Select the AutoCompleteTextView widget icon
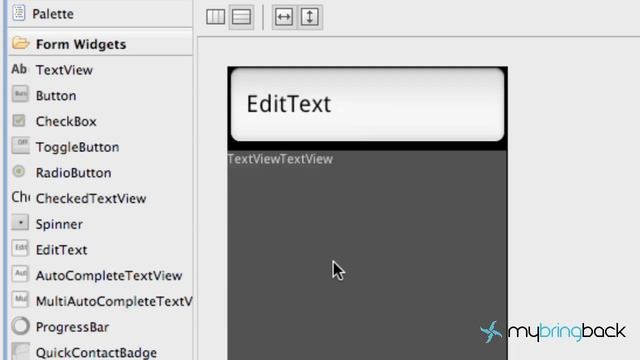640x360 pixels. pos(20,274)
